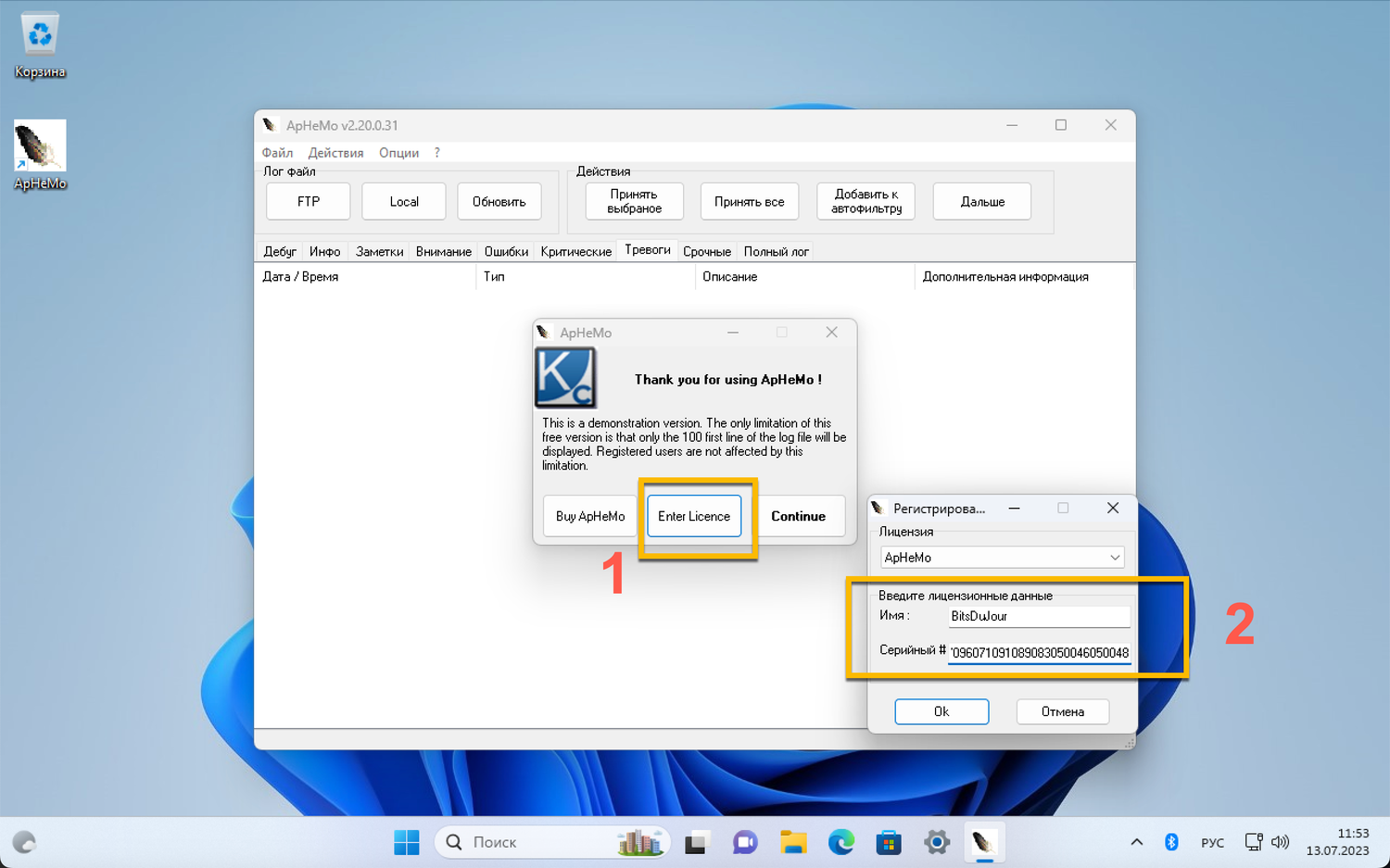
Task: Click the Поиск taskbar search box
Action: point(552,842)
